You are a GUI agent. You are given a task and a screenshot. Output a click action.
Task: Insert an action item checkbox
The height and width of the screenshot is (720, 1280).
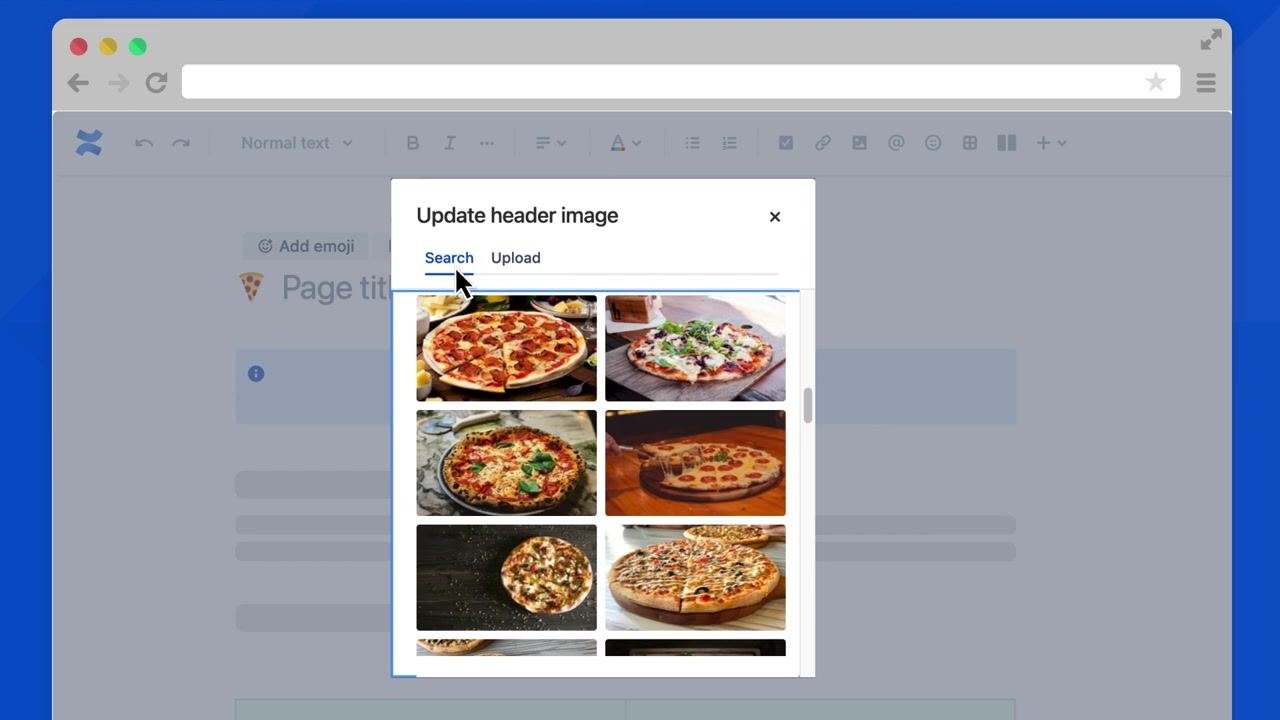tap(786, 143)
